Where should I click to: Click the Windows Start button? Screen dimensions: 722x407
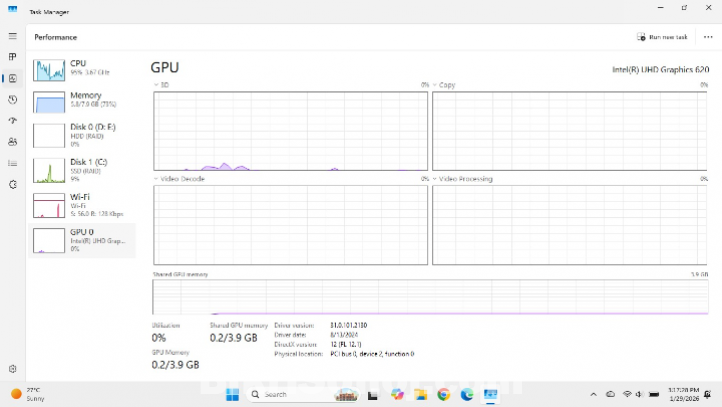tap(233, 394)
